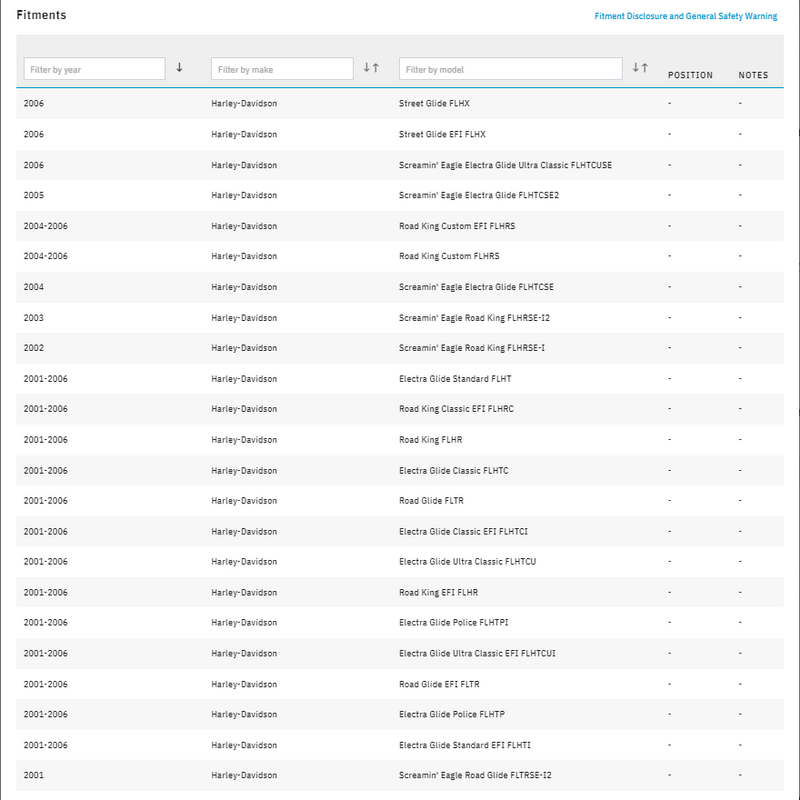
Task: Click the Screamin' Eagle Road King FLHRSE-I2 entry
Action: [x=473, y=318]
